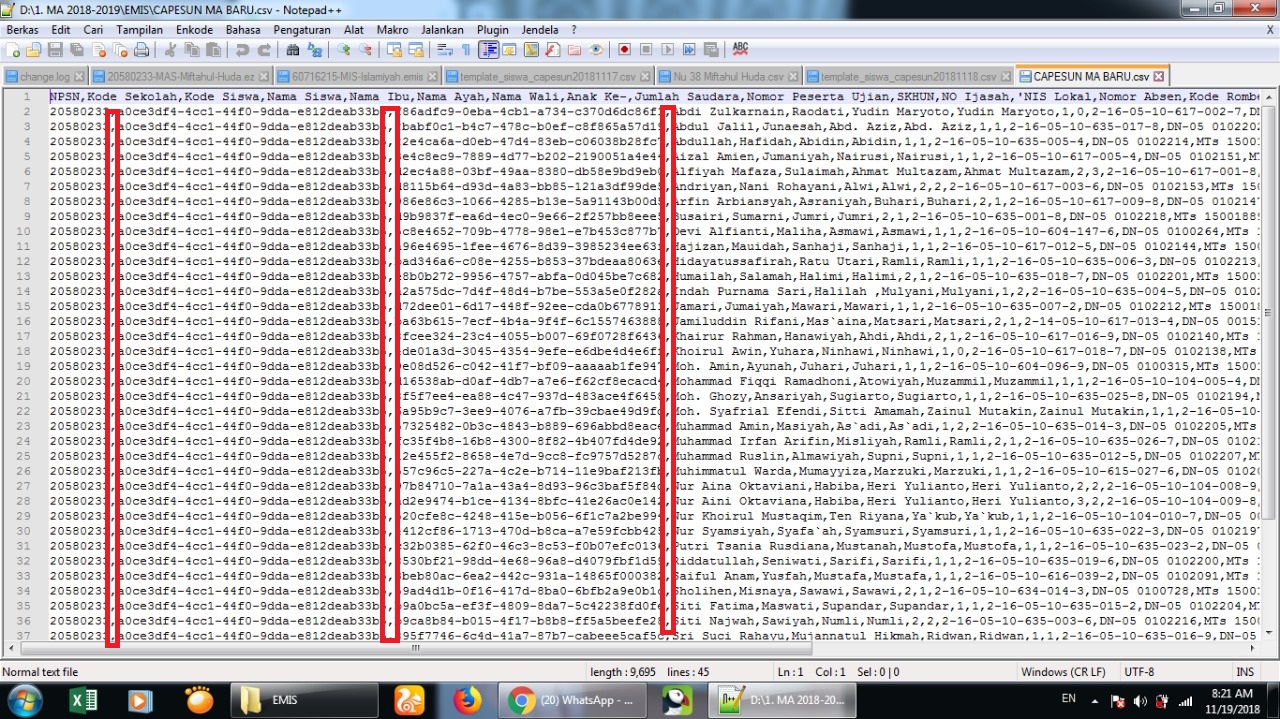1280x719 pixels.
Task: Open the Function List panel icon
Action: pos(552,50)
